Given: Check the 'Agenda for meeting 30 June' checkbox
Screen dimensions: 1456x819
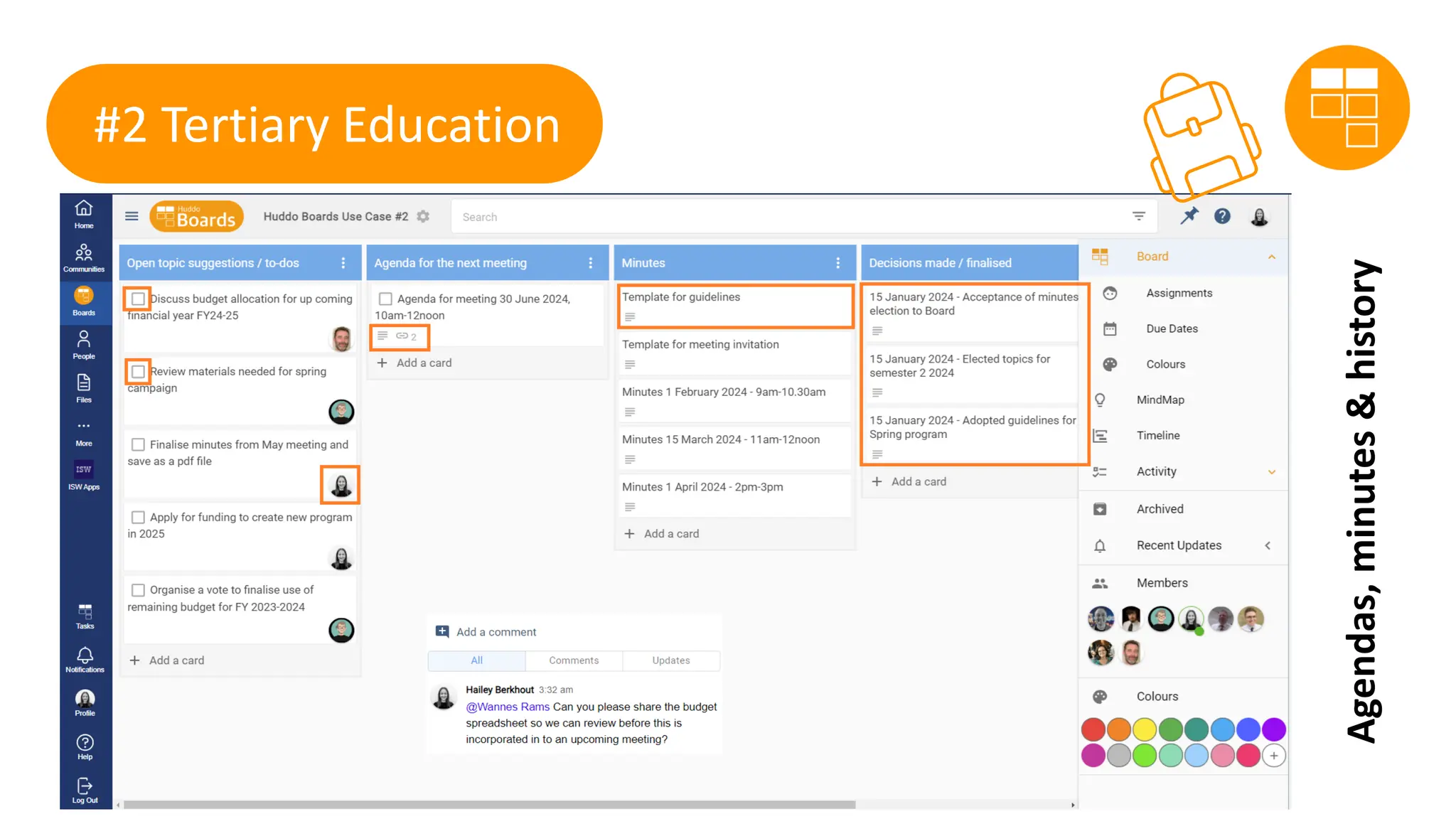Looking at the screenshot, I should coord(385,299).
